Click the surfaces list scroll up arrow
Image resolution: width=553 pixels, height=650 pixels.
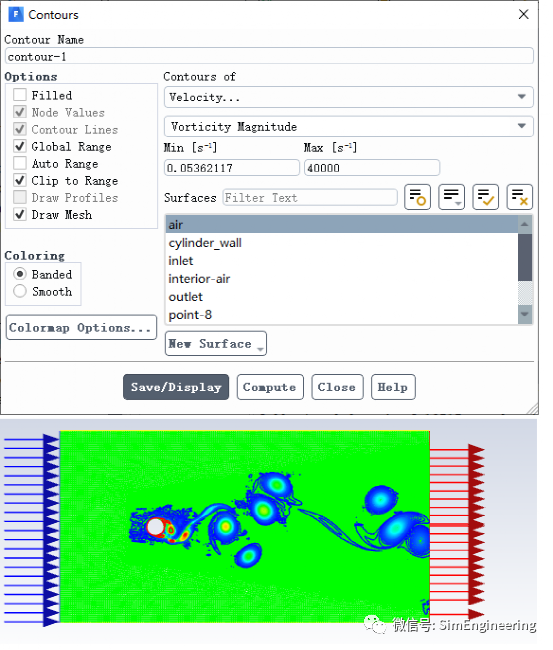point(525,224)
